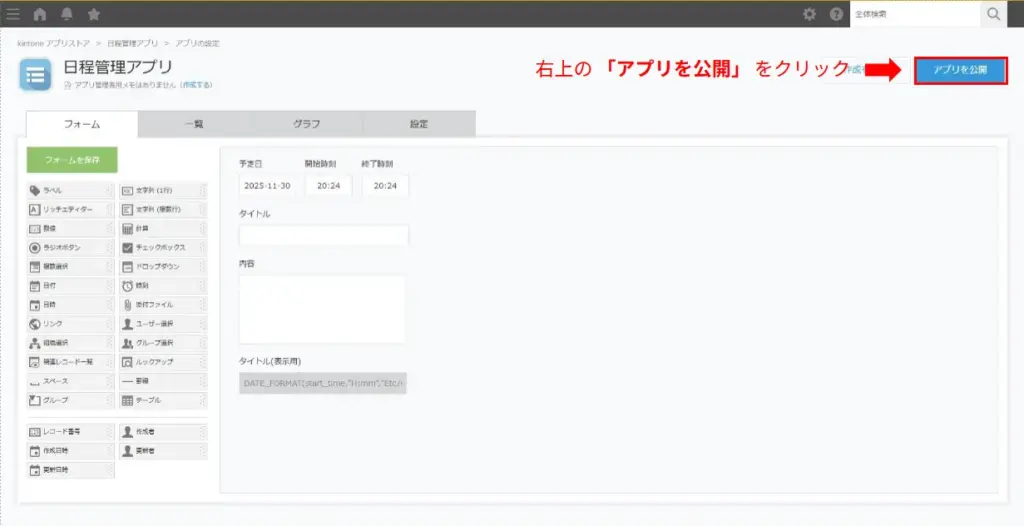
Task: Select the 組織選択 field
Action: click(71, 342)
